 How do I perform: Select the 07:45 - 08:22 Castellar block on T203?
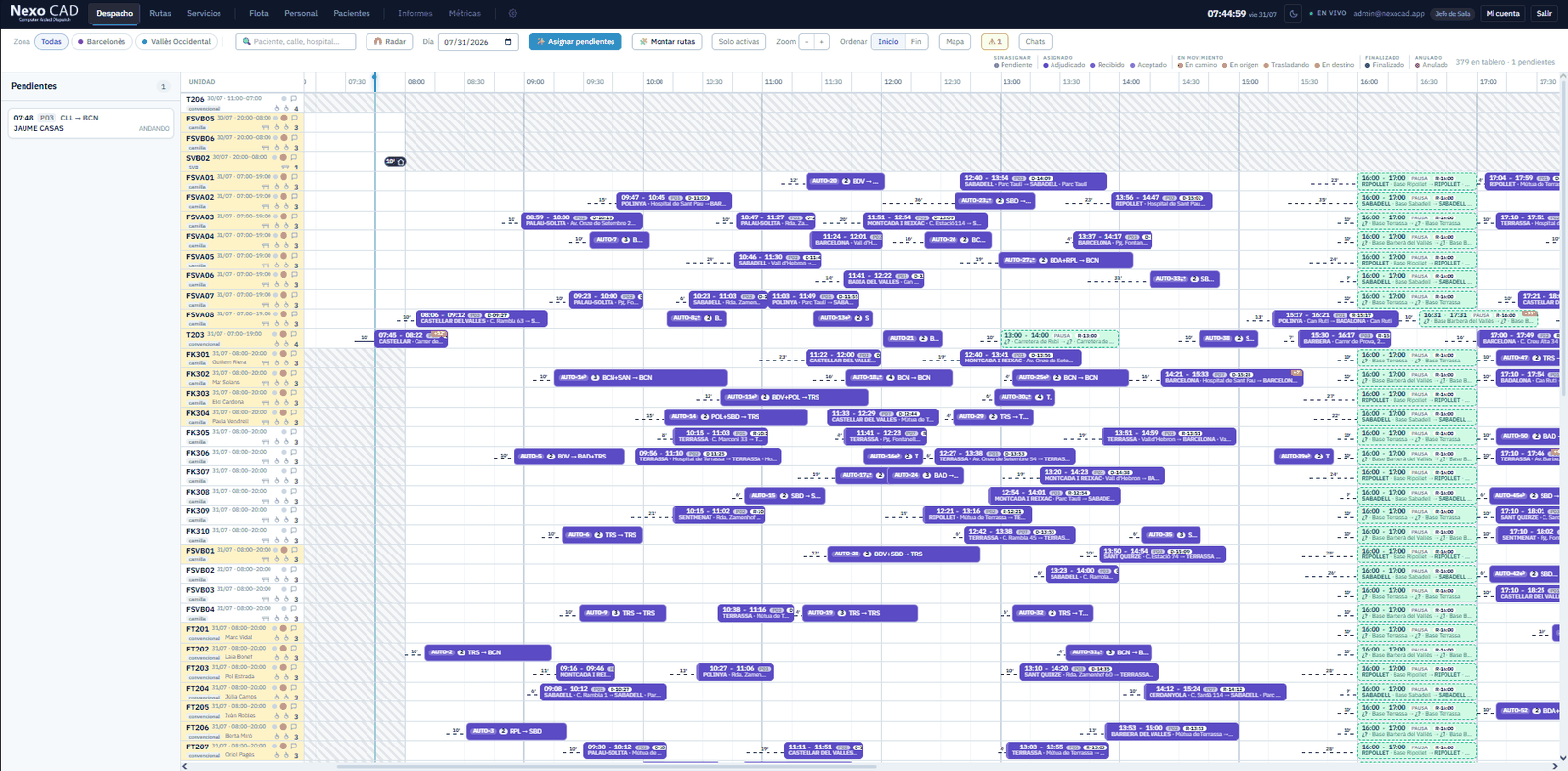coord(412,338)
